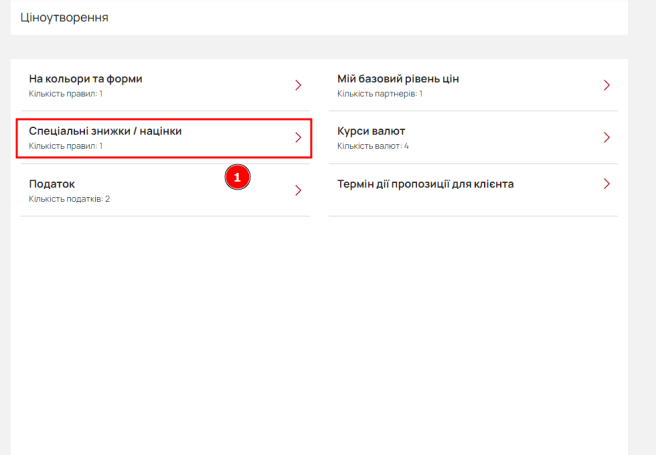The height and width of the screenshot is (455, 656).
Task: Click the arrow beside Спеціальні знижки / націнки
Action: pos(298,138)
